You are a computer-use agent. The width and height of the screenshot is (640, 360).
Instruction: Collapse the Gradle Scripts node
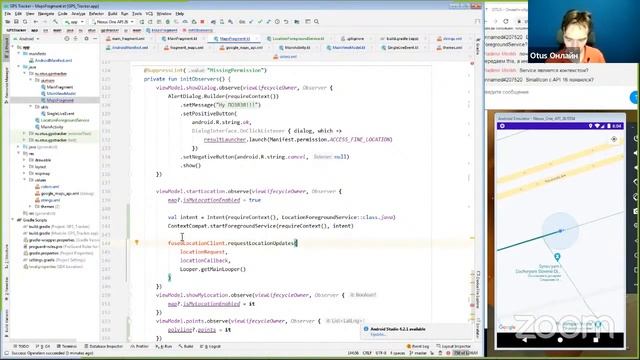click(x=13, y=220)
